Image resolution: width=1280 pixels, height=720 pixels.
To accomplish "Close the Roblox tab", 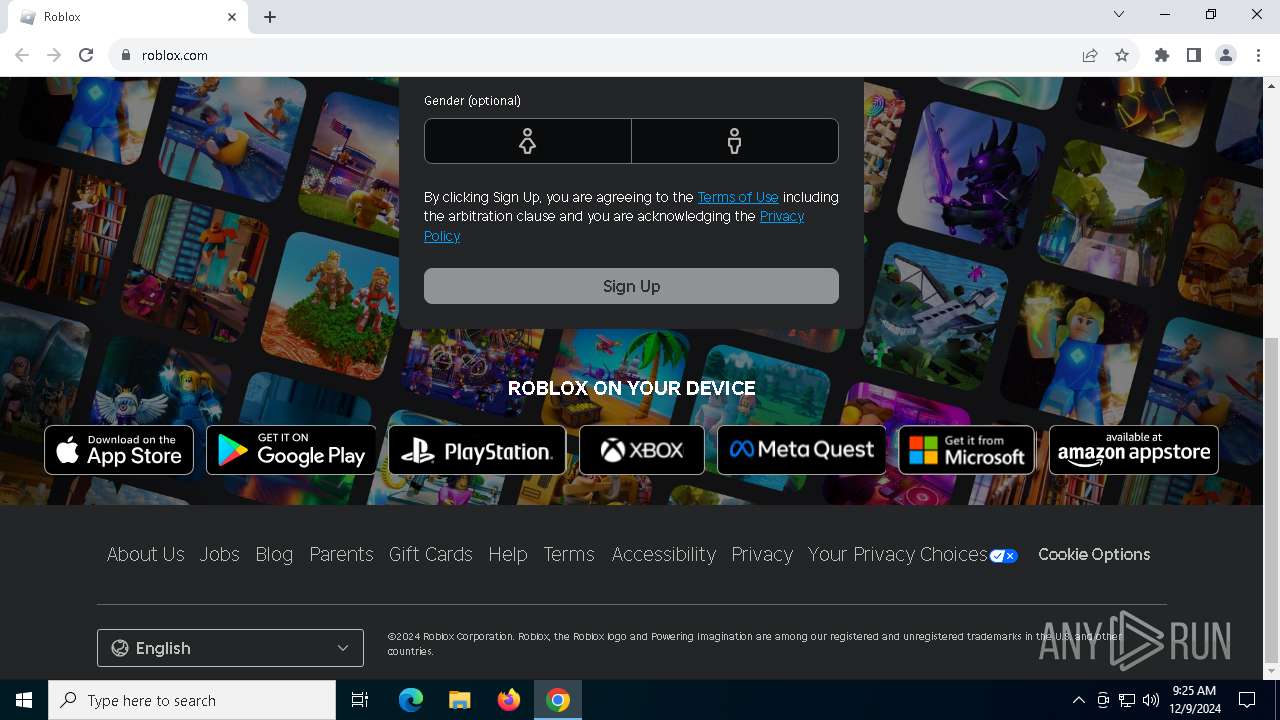I will [232, 17].
